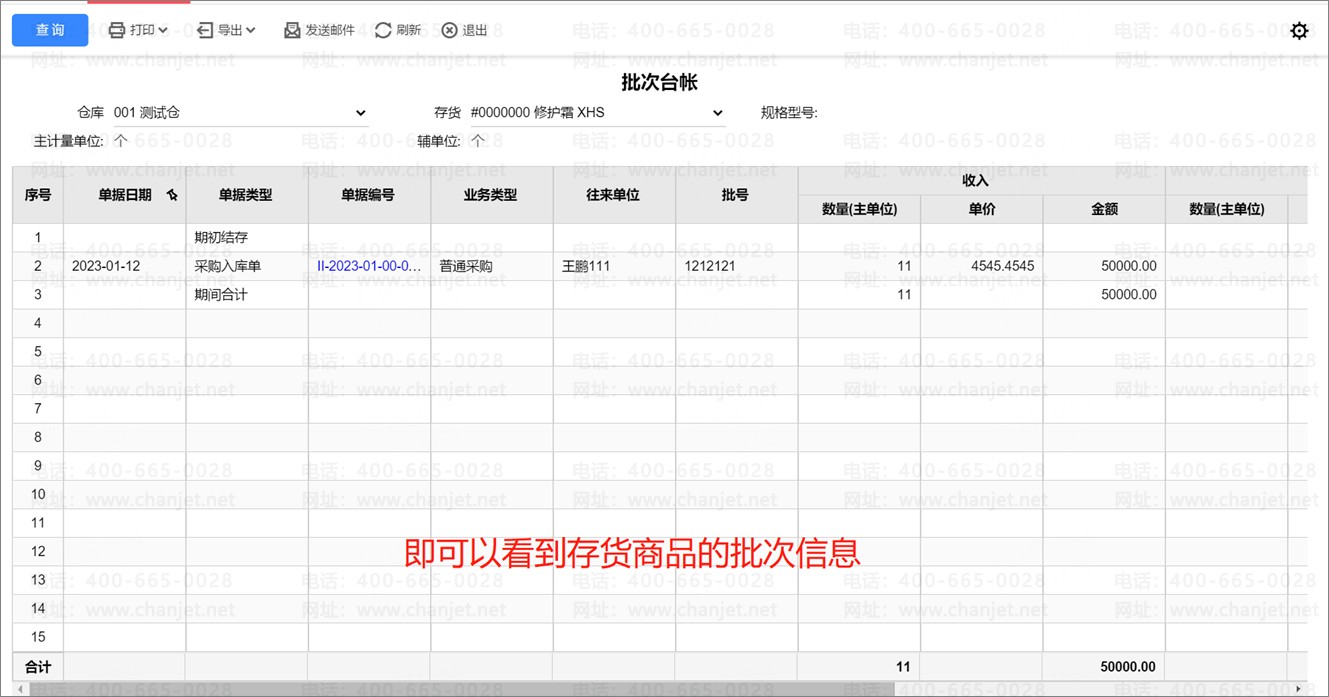Expand the 导出 dropdown arrow

pos(251,31)
